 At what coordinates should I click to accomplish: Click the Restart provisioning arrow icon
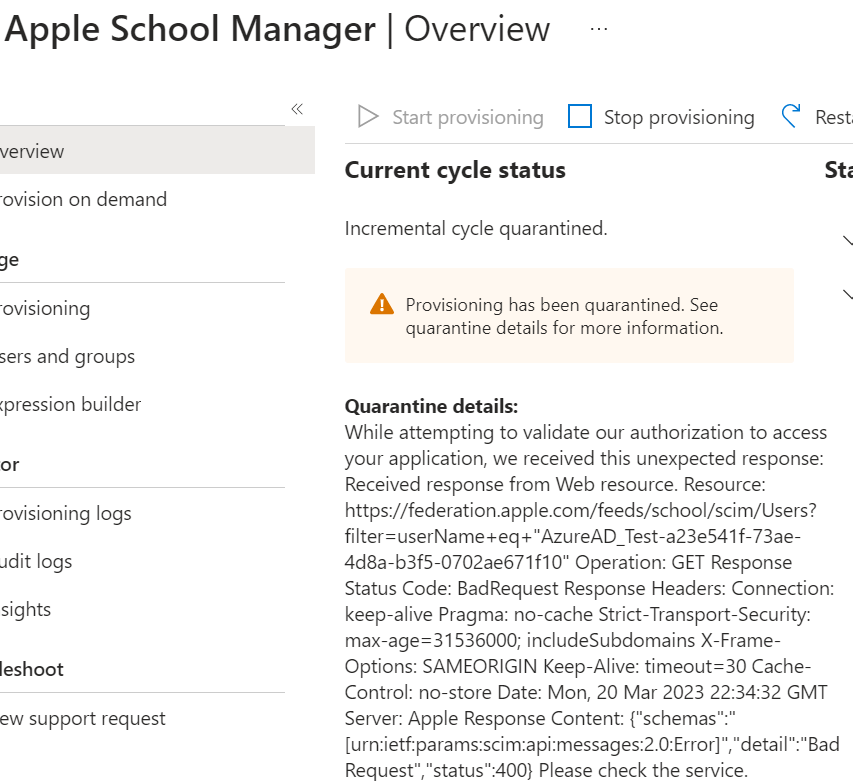tap(791, 116)
